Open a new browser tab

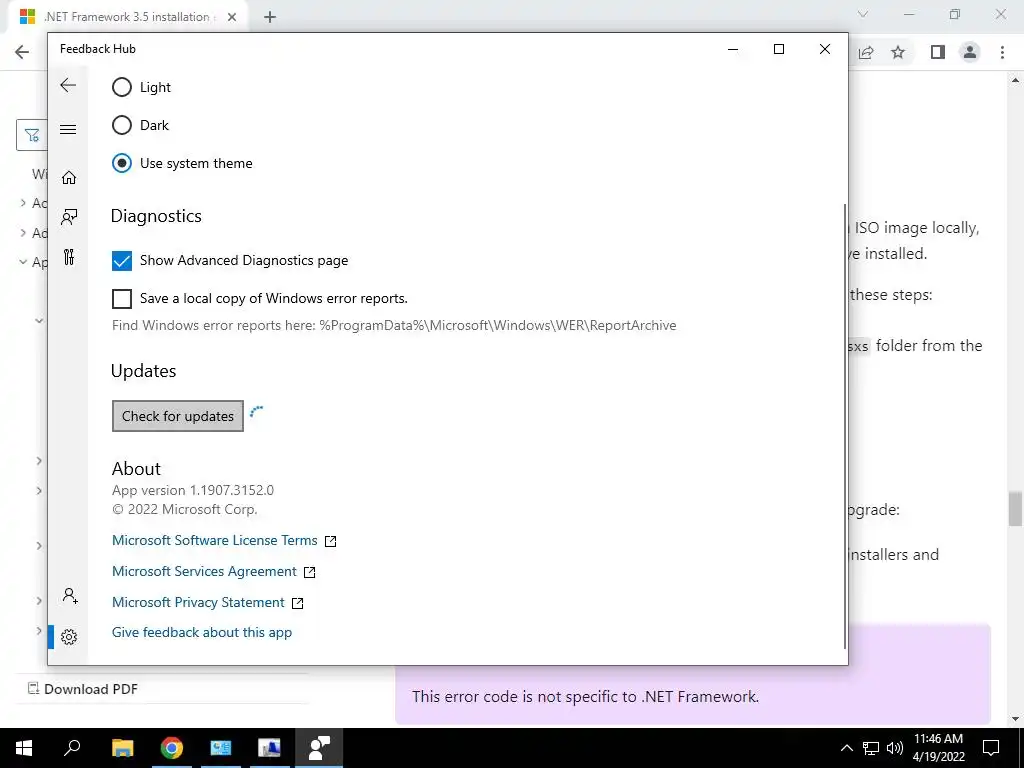270,18
